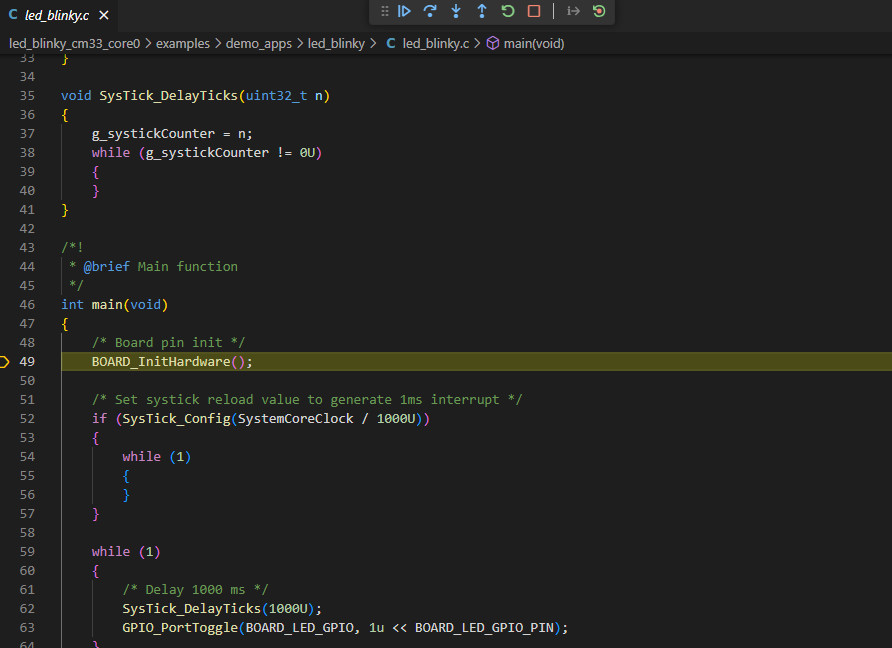Screen dimensions: 892x648
Task: Set a breakpoint next to line 62
Action: (8, 608)
